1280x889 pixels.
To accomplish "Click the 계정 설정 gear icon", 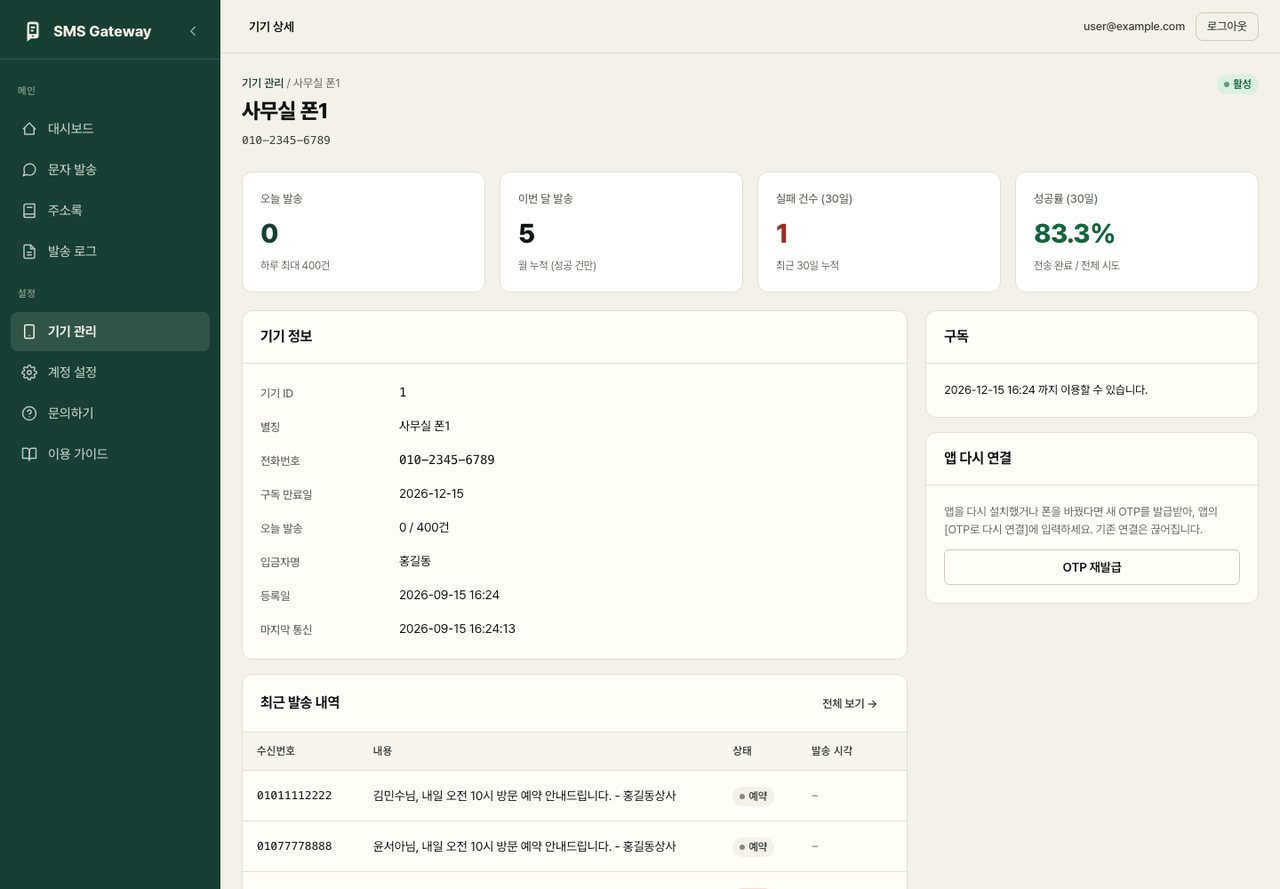I will point(29,373).
